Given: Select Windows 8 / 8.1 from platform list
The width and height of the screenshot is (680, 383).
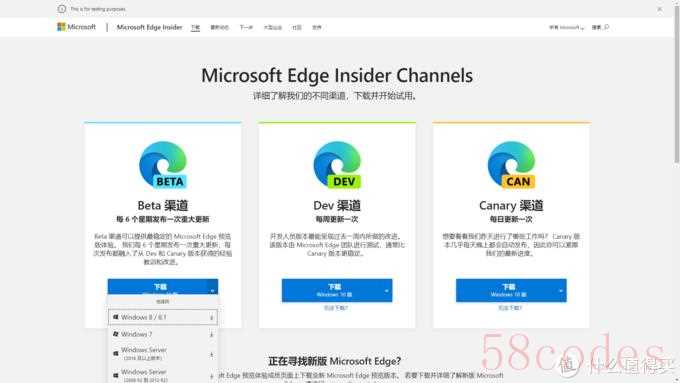Looking at the screenshot, I should (163, 317).
